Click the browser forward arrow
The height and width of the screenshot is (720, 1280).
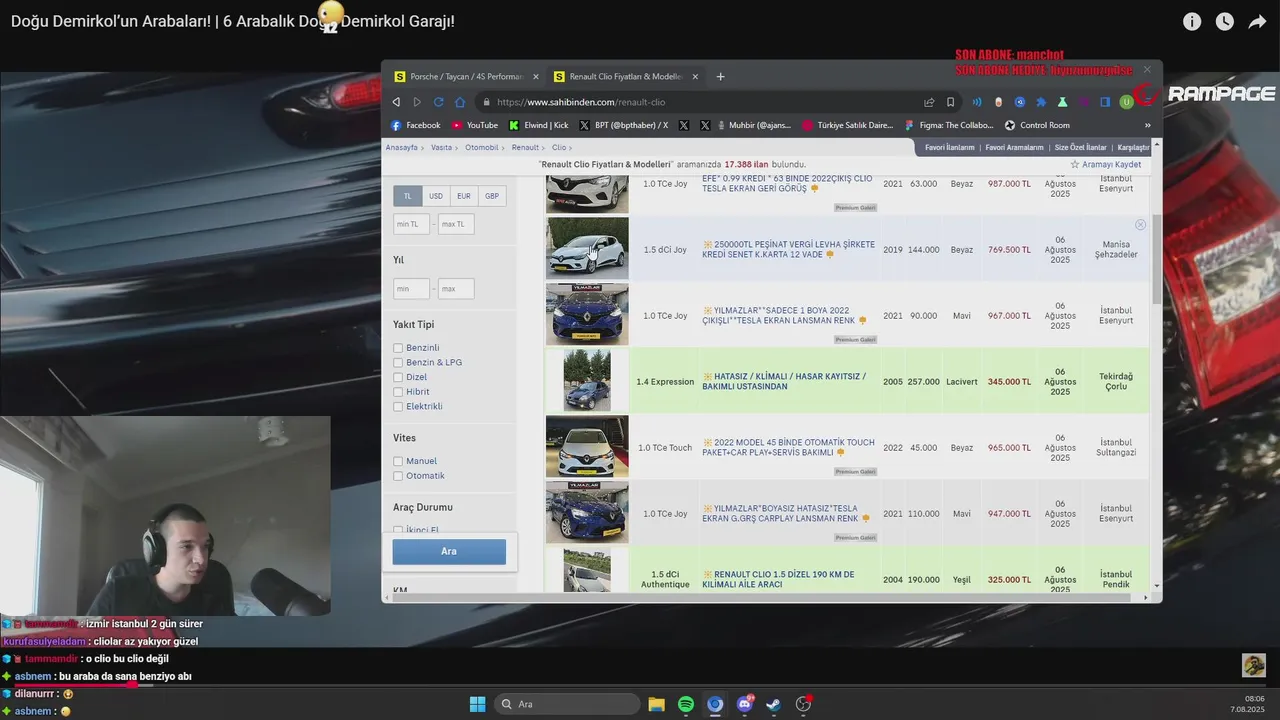pos(417,102)
